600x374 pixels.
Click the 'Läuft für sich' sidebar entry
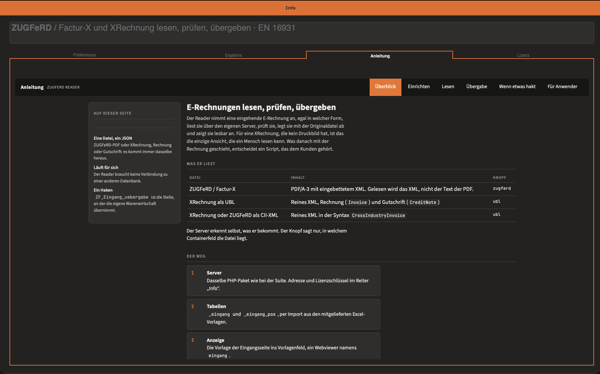(106, 167)
